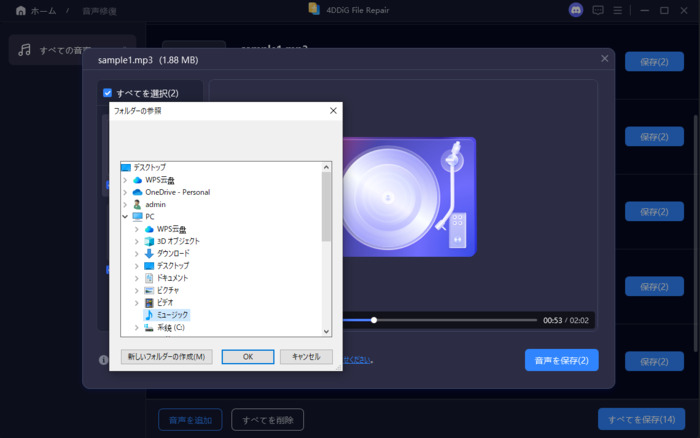Open the hamburger menu in title bar
Viewport: 700px width, 438px height.
pyautogui.click(x=620, y=10)
